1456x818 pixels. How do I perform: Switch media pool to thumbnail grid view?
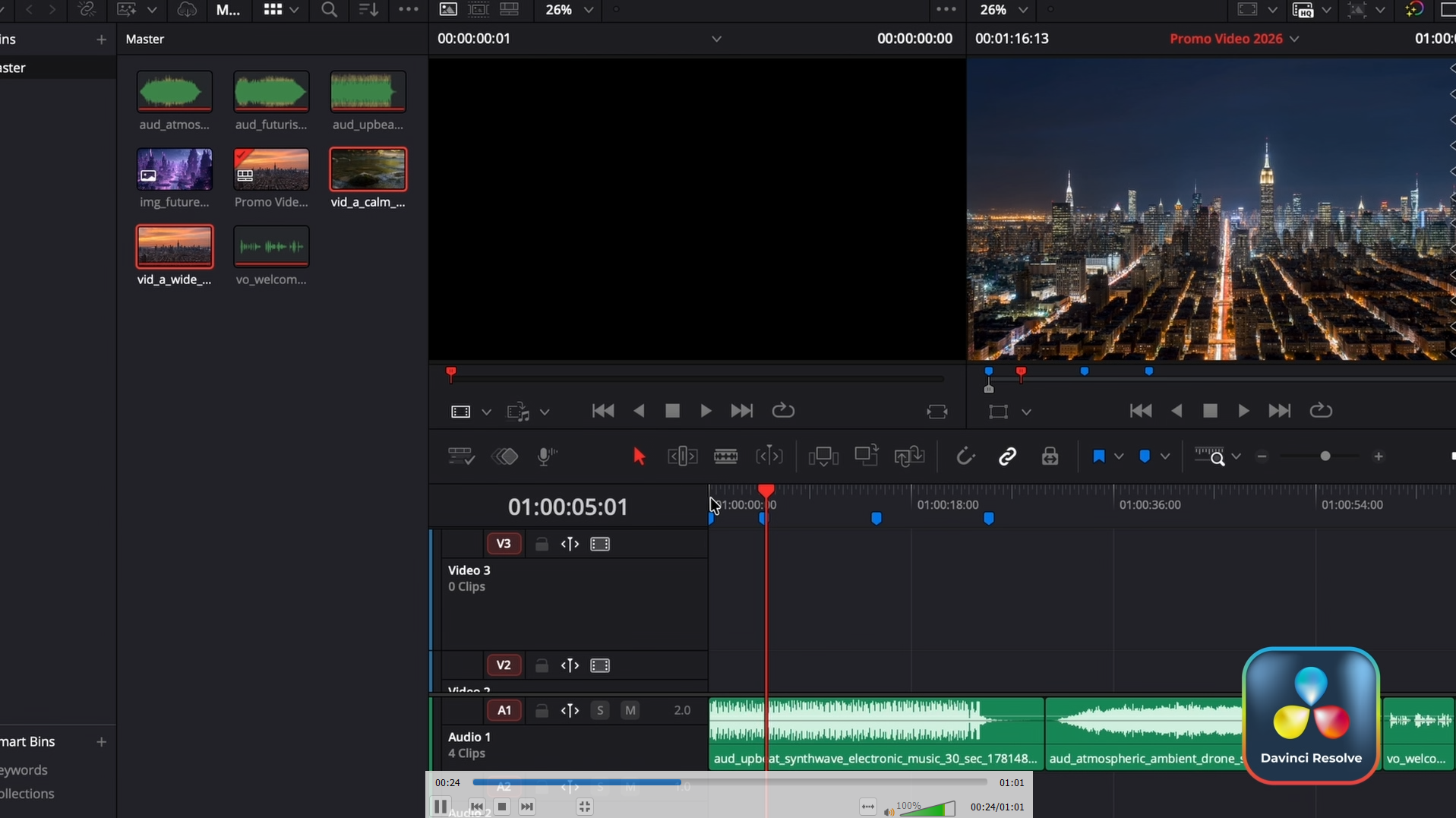point(273,10)
